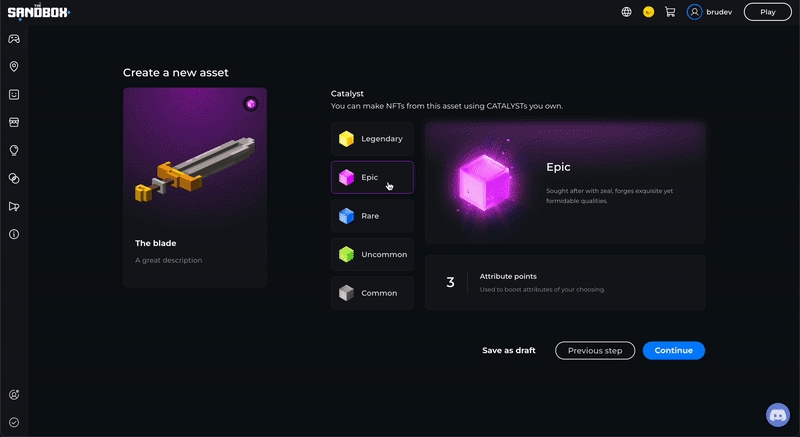Open the game controller sidebar icon
Screen dimensions: 800x437
pos(14,39)
